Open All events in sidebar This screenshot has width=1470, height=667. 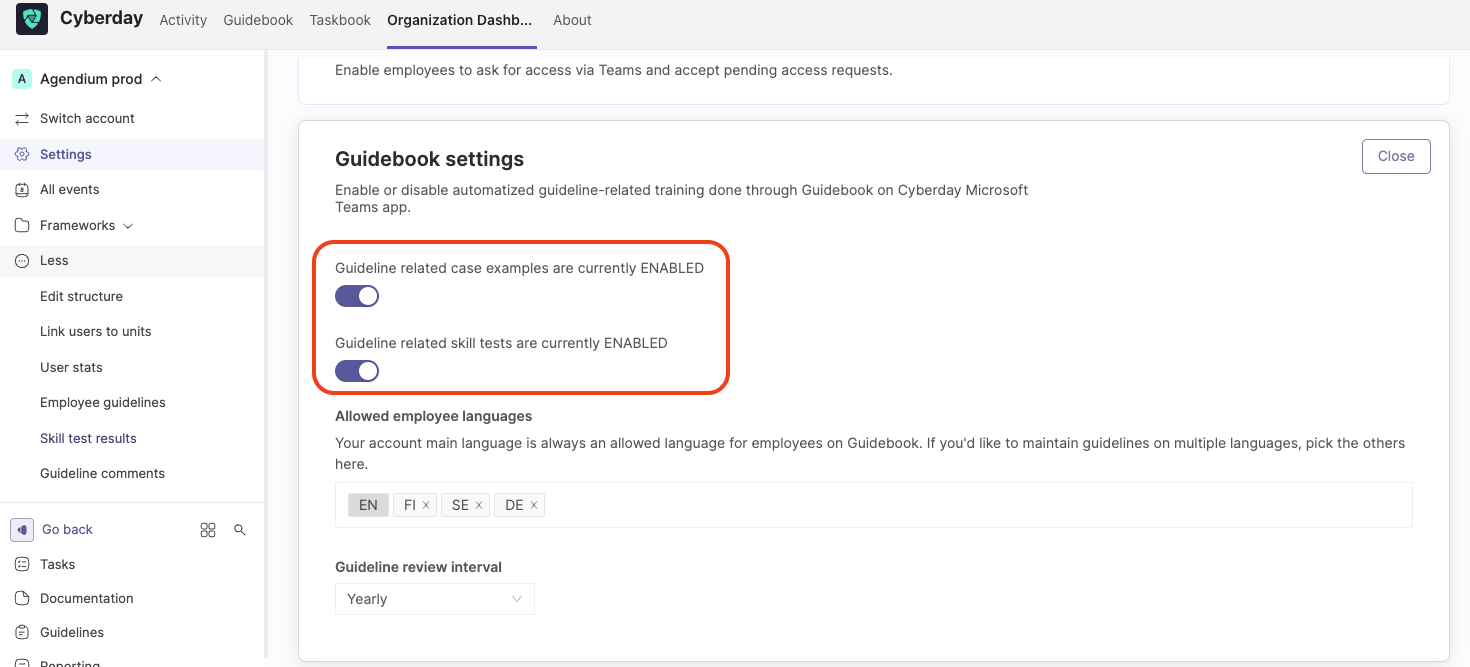point(70,189)
